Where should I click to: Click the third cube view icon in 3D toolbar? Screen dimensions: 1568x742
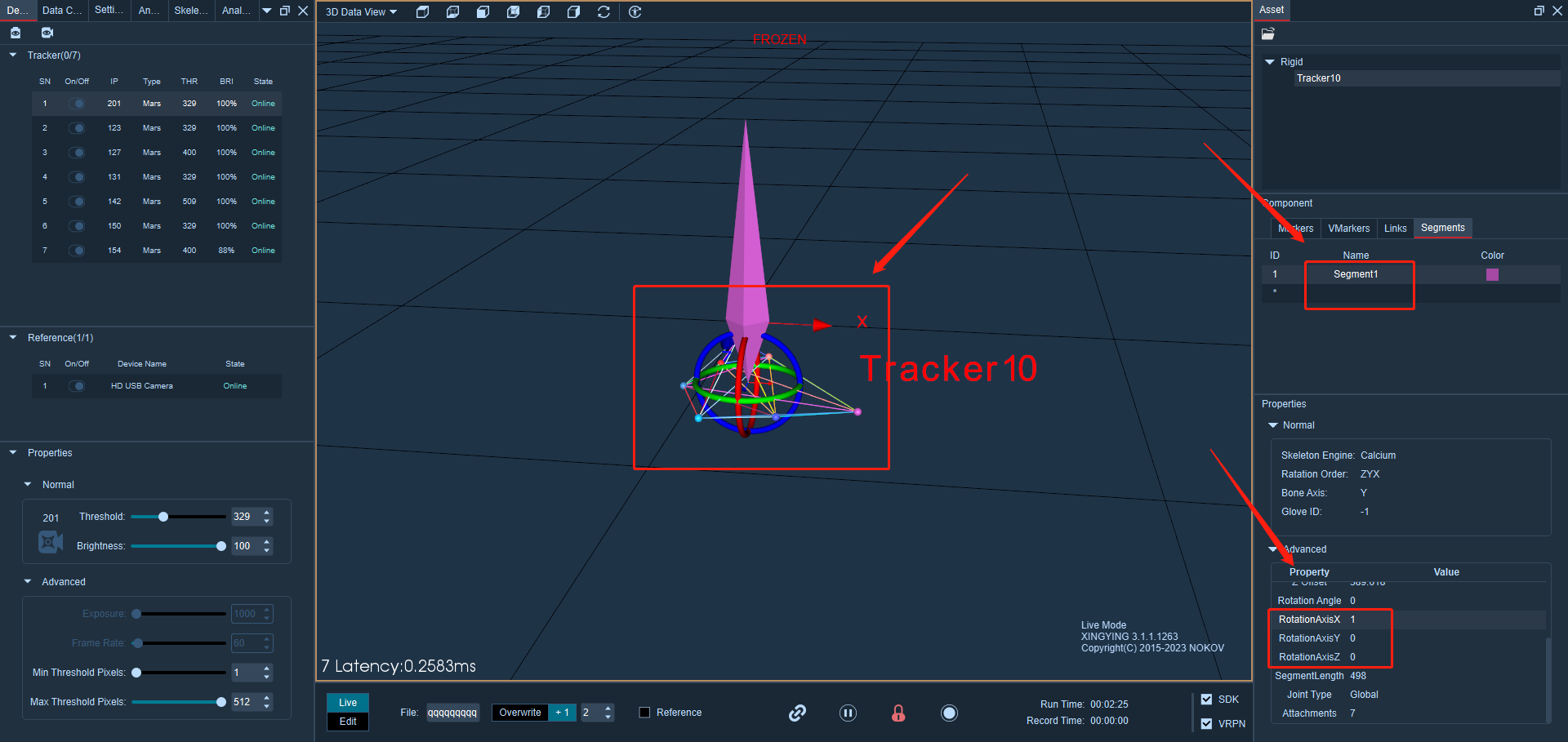pyautogui.click(x=483, y=11)
